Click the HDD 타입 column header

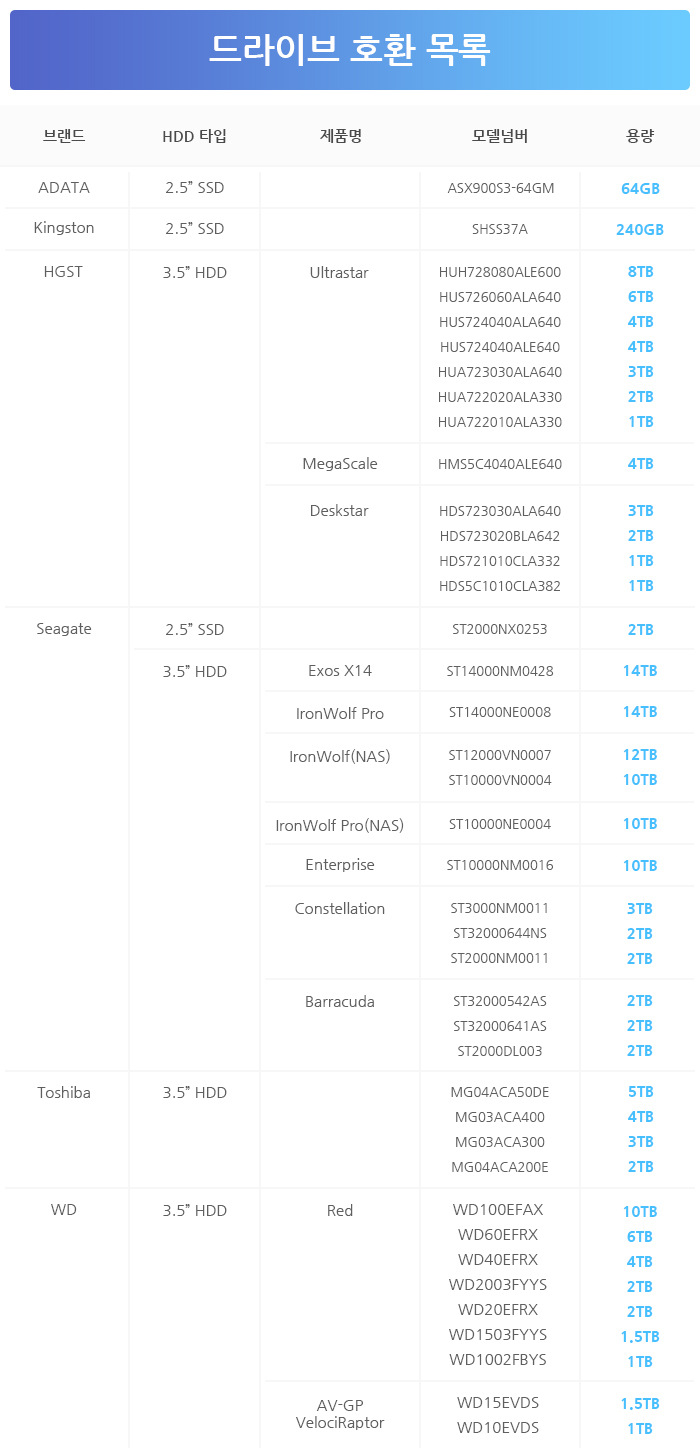pos(195,136)
